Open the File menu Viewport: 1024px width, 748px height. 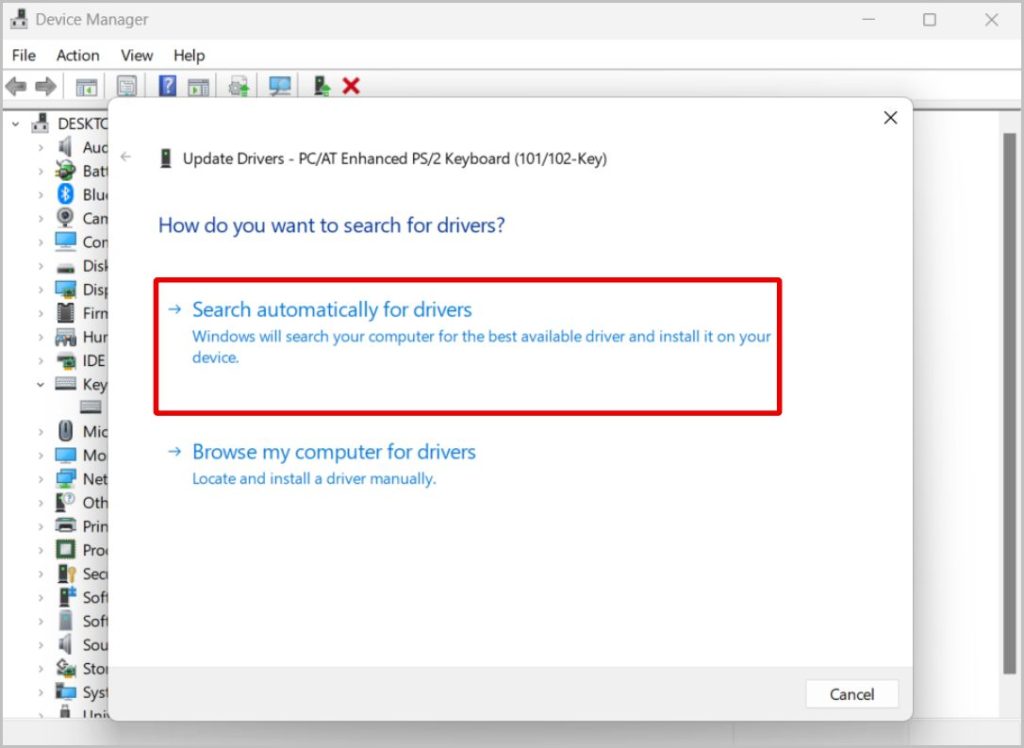pos(24,56)
